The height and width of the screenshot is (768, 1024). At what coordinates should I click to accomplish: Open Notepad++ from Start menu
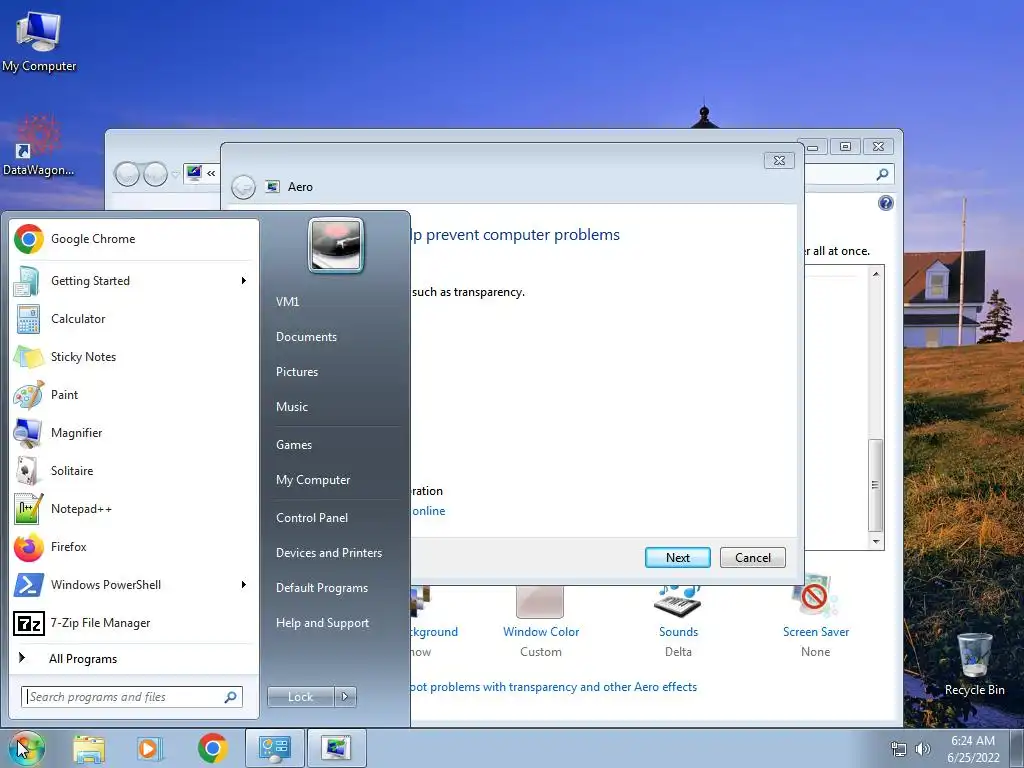tap(134, 509)
